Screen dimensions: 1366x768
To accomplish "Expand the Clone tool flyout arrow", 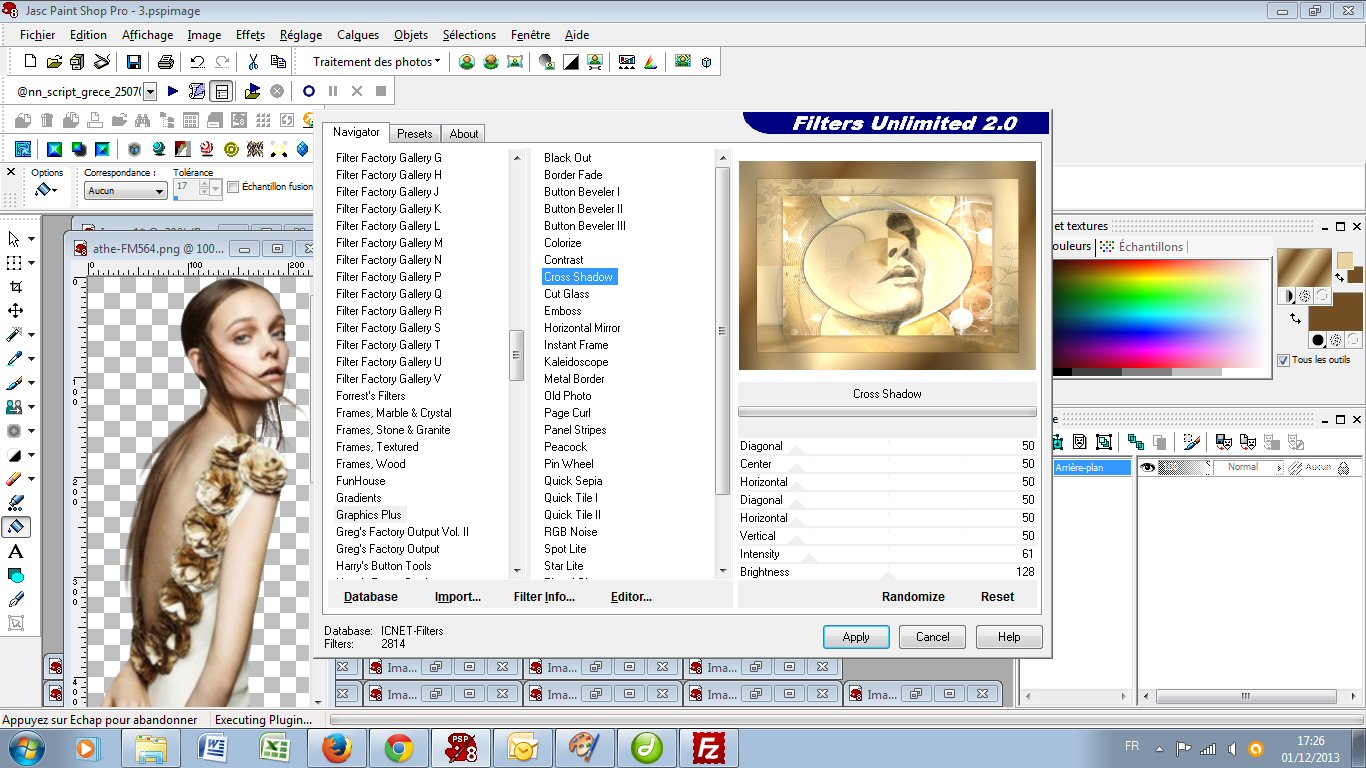I will 31,407.
